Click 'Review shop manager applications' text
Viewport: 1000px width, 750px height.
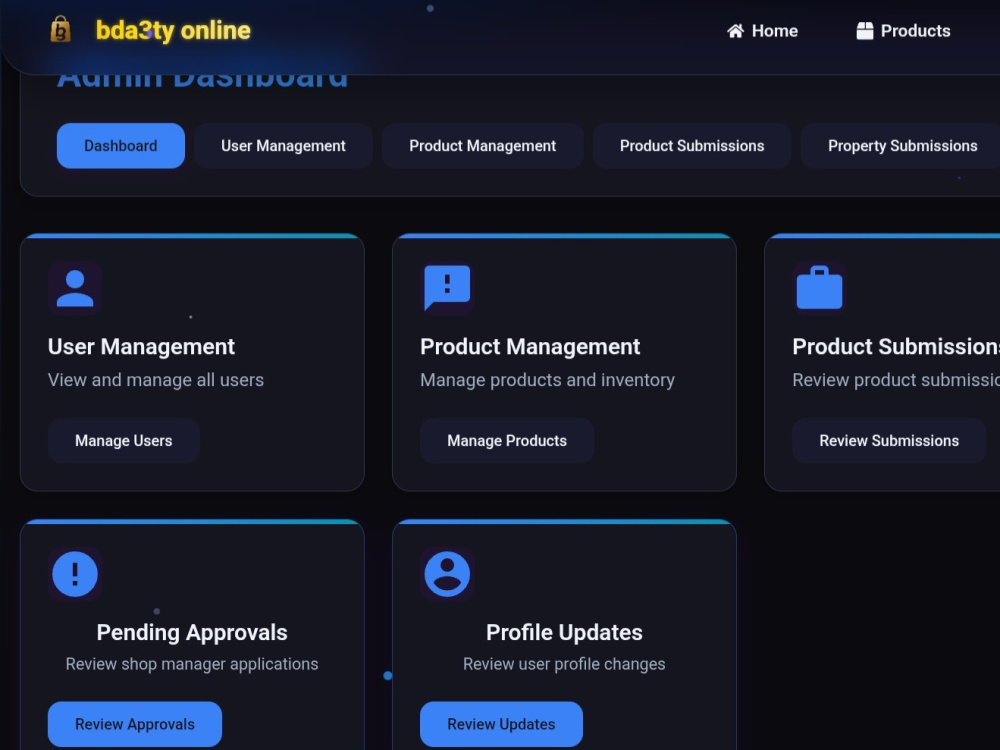[192, 664]
